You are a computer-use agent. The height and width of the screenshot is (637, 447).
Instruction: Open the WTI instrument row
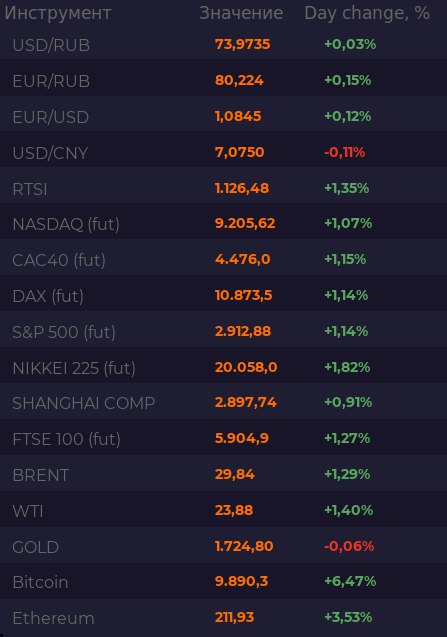(x=224, y=511)
